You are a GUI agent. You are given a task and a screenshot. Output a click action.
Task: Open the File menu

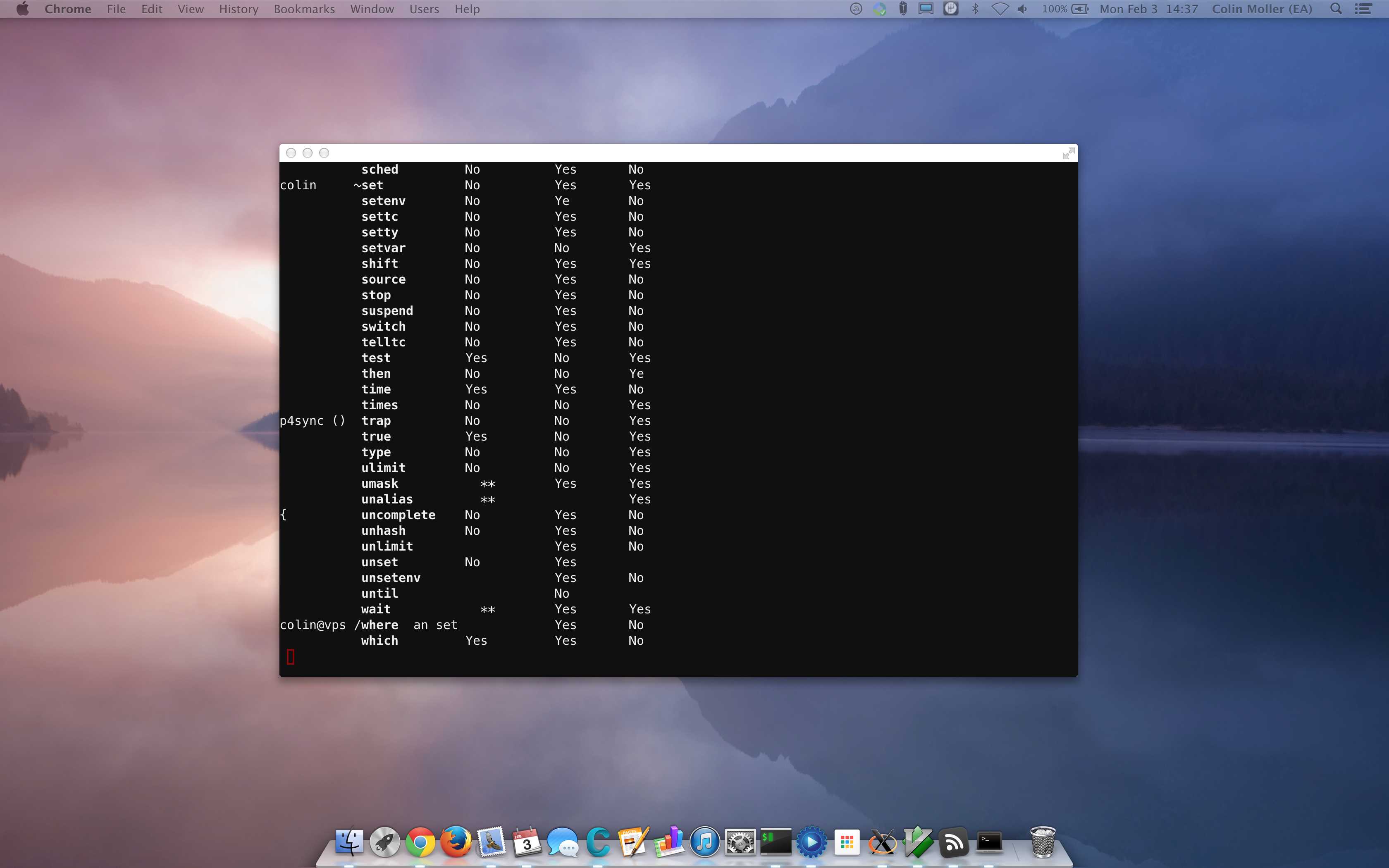tap(116, 9)
